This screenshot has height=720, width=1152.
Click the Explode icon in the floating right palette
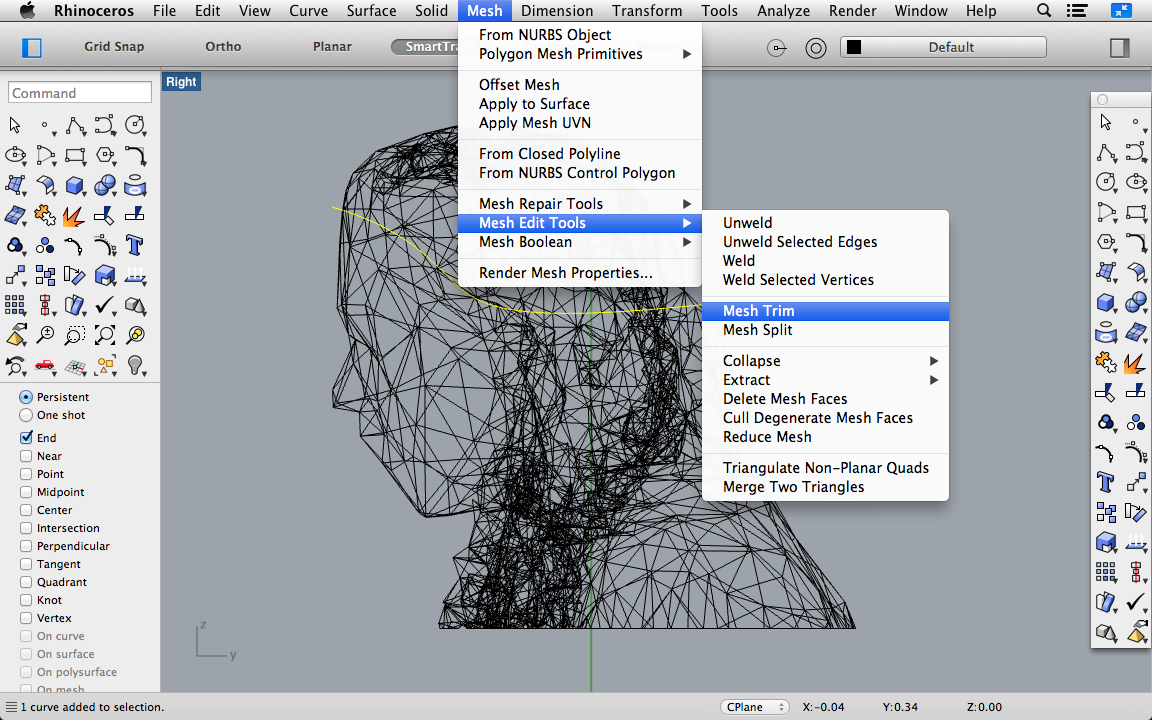1136,363
